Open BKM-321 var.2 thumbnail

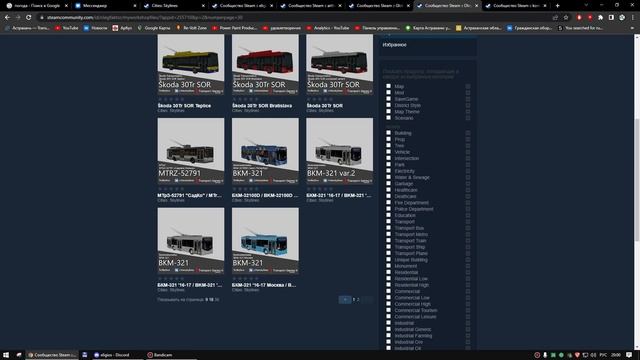tap(339, 151)
